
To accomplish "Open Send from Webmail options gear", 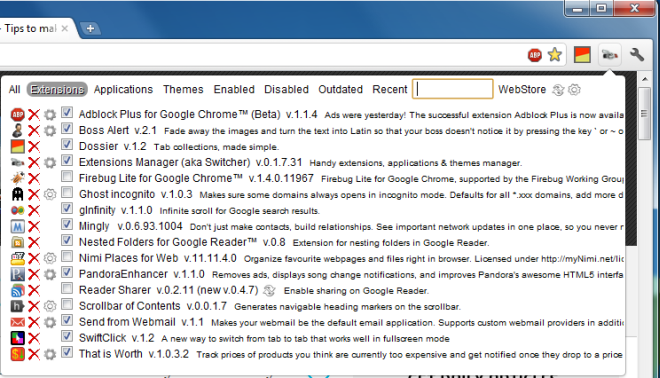I will [x=50, y=322].
